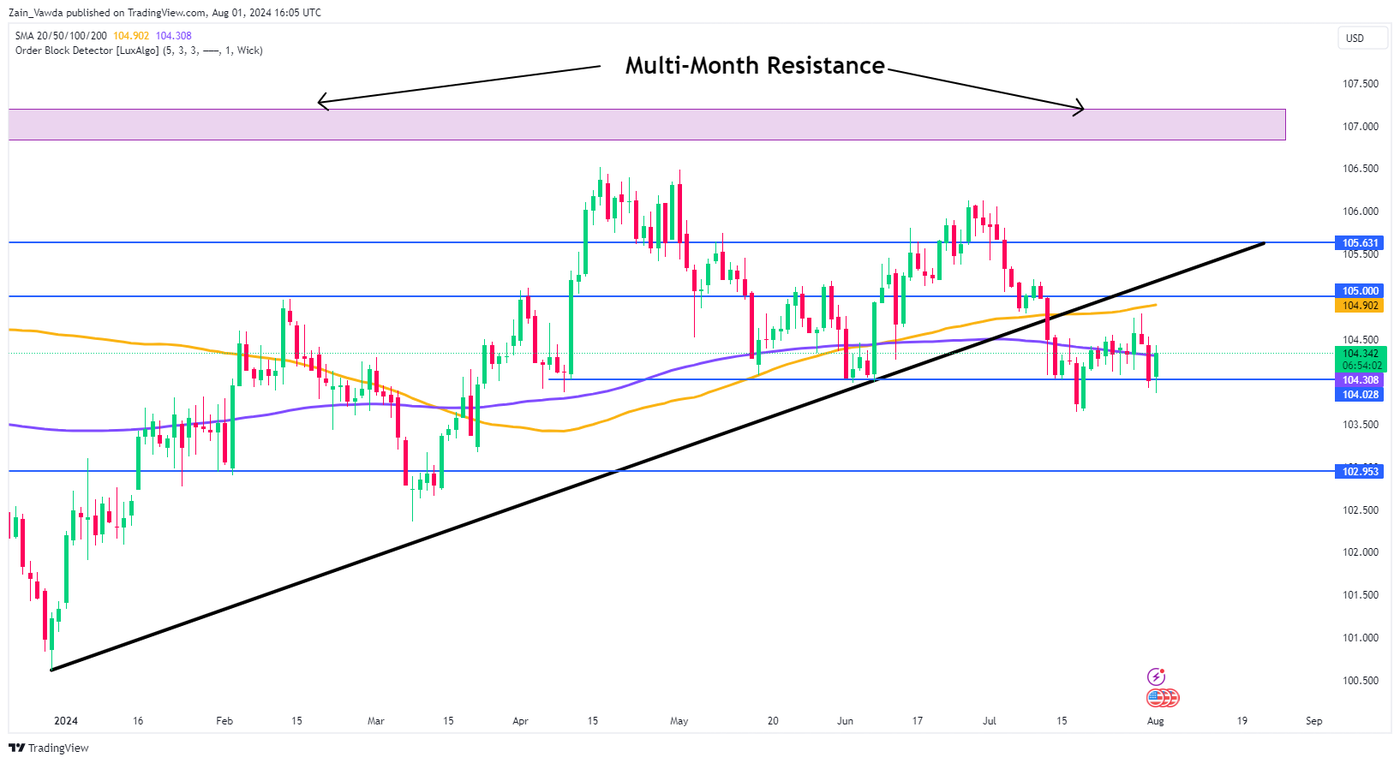The width and height of the screenshot is (1400, 763).
Task: Click the Aug label on time axis
Action: coord(1155,720)
